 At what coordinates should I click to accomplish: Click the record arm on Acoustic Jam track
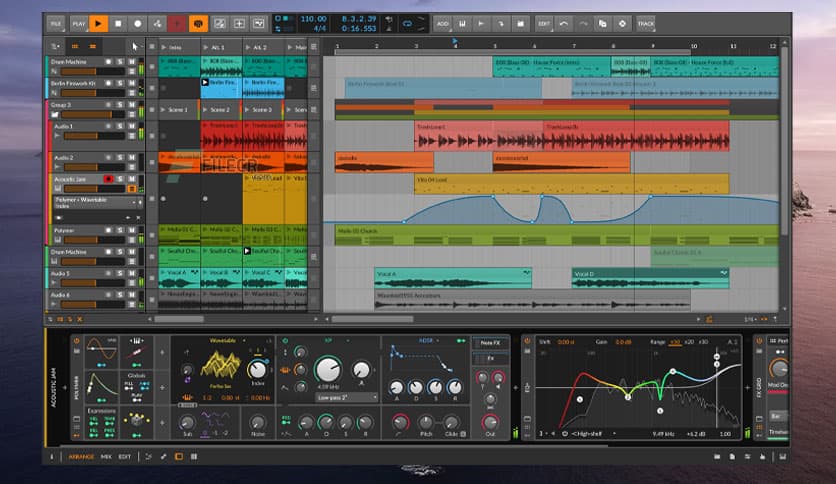coord(109,179)
